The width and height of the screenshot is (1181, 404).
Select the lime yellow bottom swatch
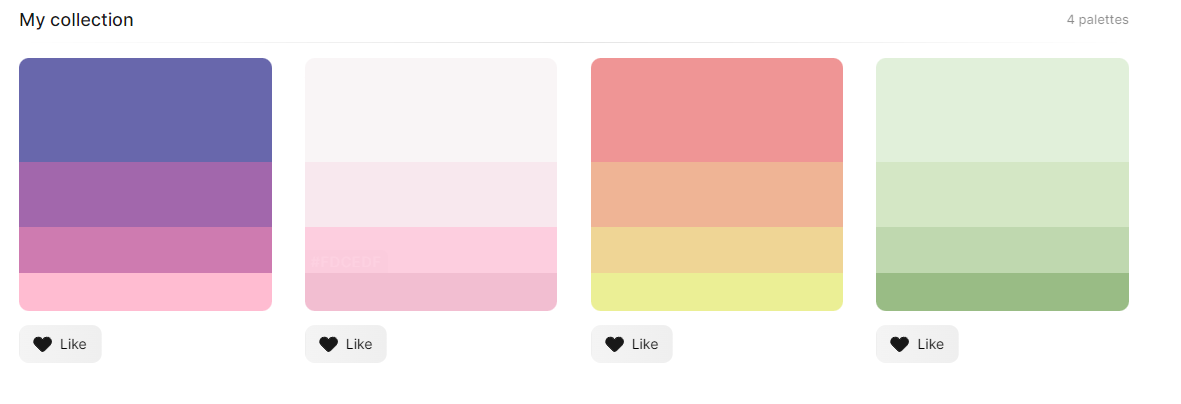click(x=717, y=292)
